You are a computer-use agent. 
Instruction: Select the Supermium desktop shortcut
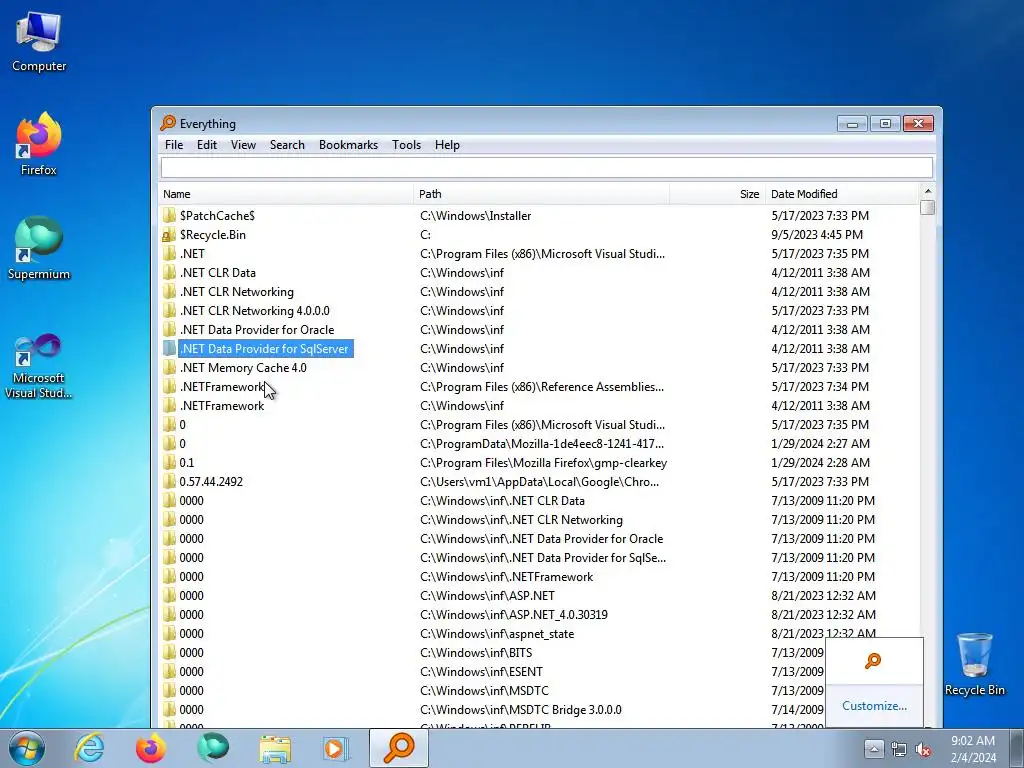[x=39, y=248]
